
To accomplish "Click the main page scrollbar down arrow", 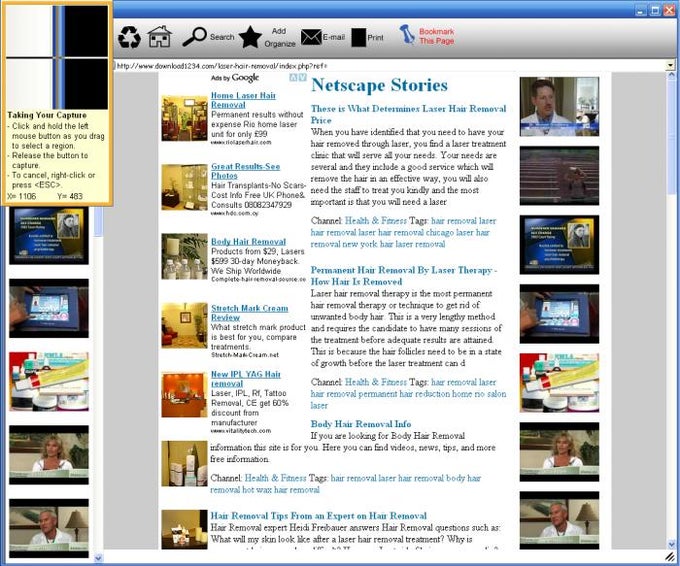I will coord(671,543).
